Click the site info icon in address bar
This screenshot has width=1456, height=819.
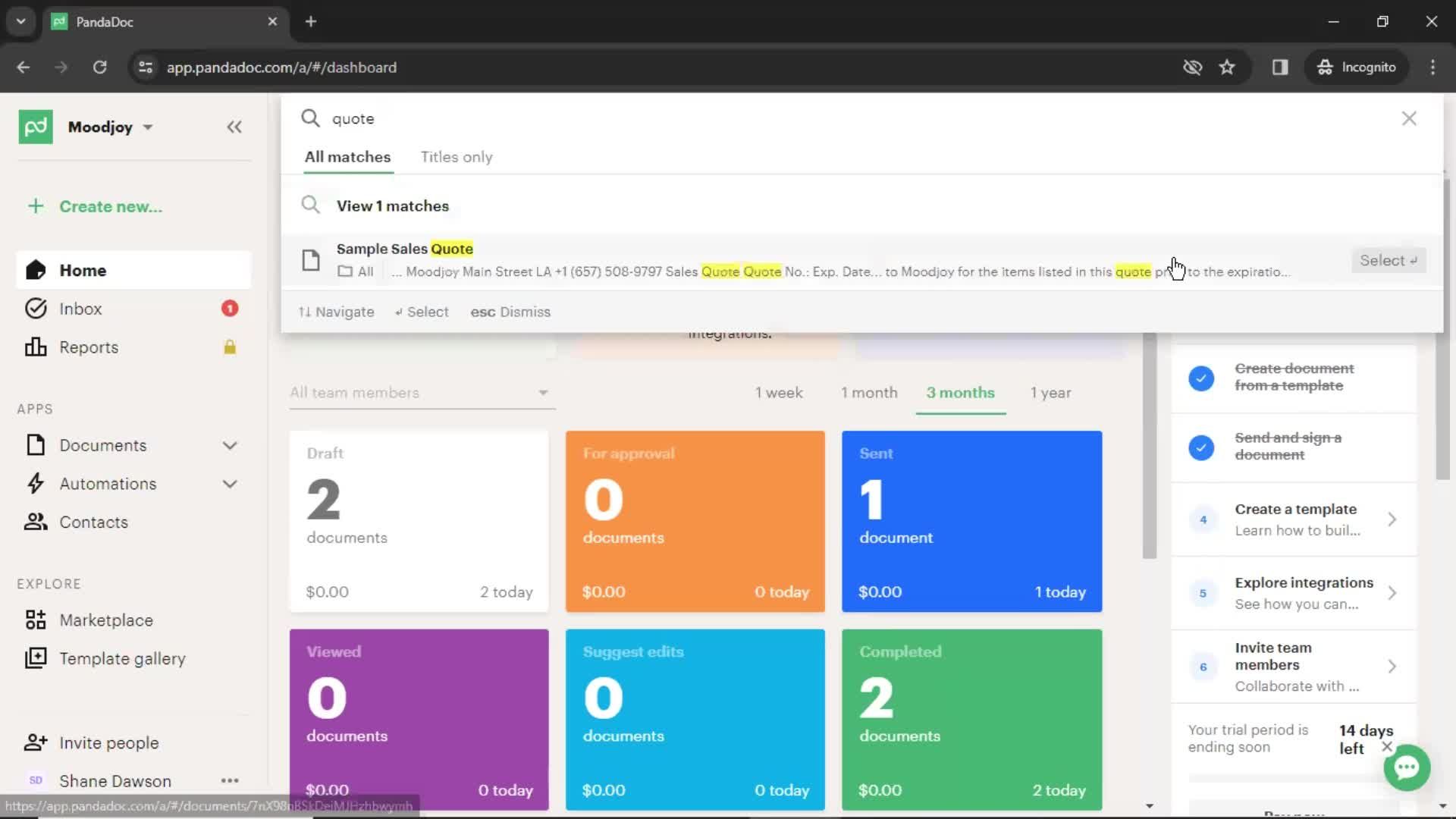pos(146,67)
